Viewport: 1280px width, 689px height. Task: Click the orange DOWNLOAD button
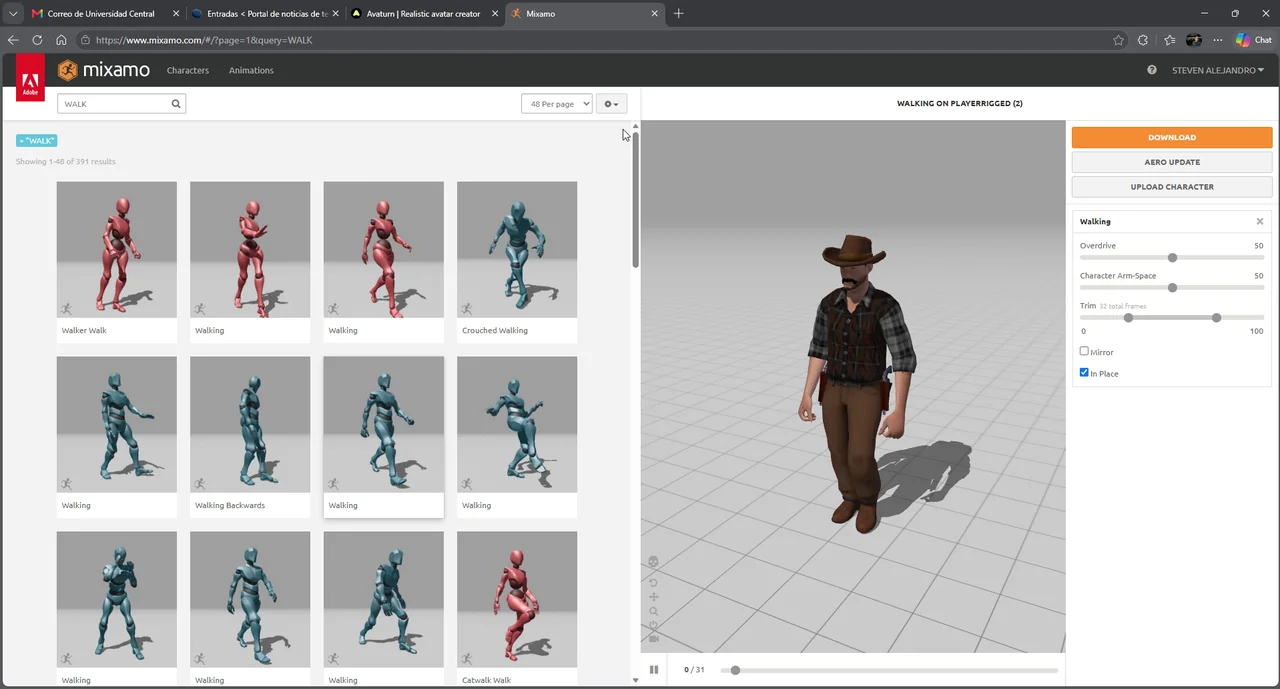[x=1172, y=137]
